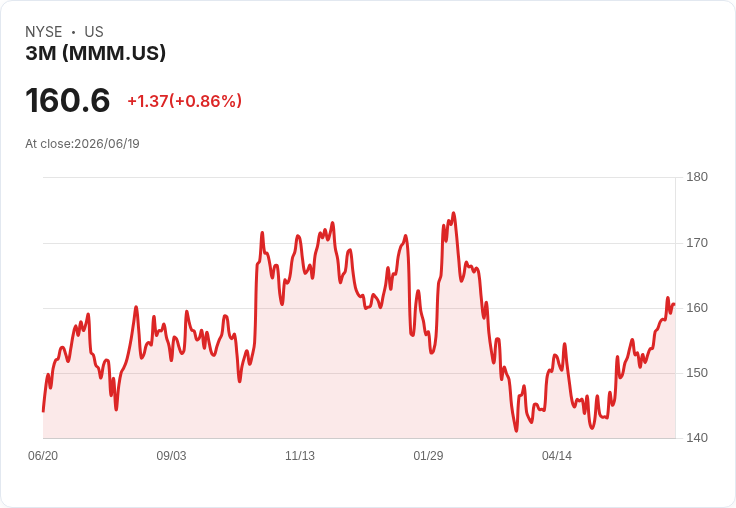This screenshot has width=736, height=508.
Task: Click the +1.37(+0.86%) price change
Action: tap(184, 101)
